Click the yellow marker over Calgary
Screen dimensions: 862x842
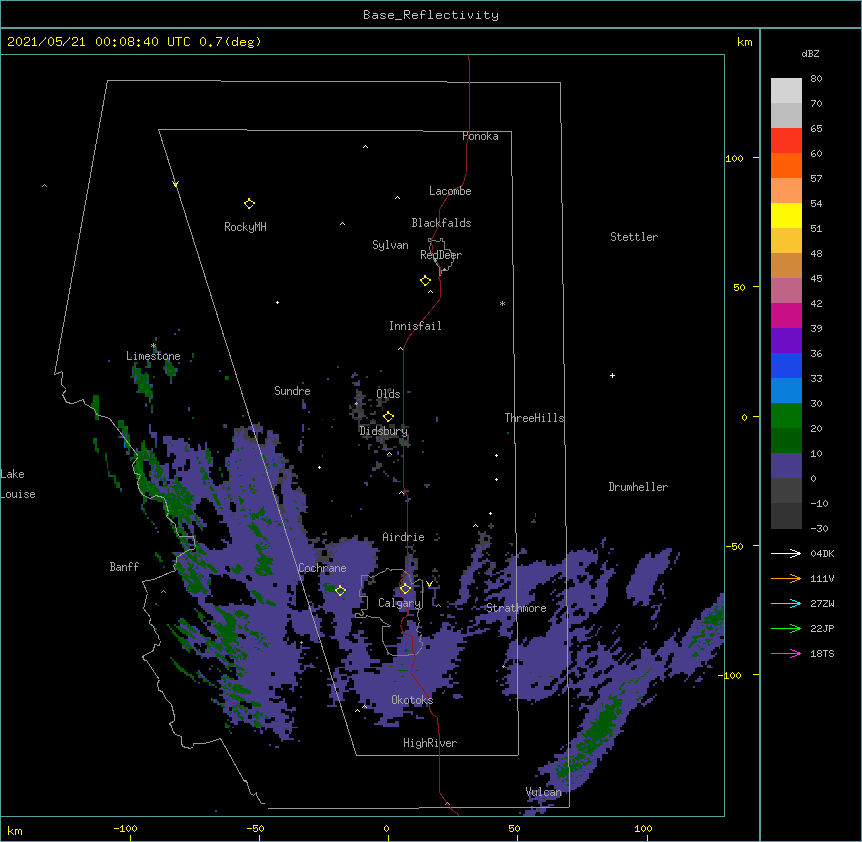pyautogui.click(x=405, y=589)
